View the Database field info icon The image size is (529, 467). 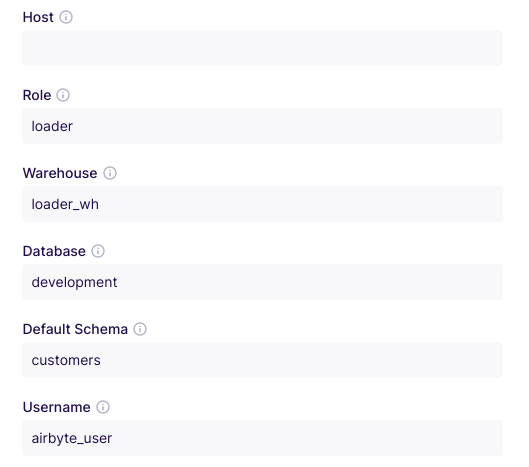98,251
